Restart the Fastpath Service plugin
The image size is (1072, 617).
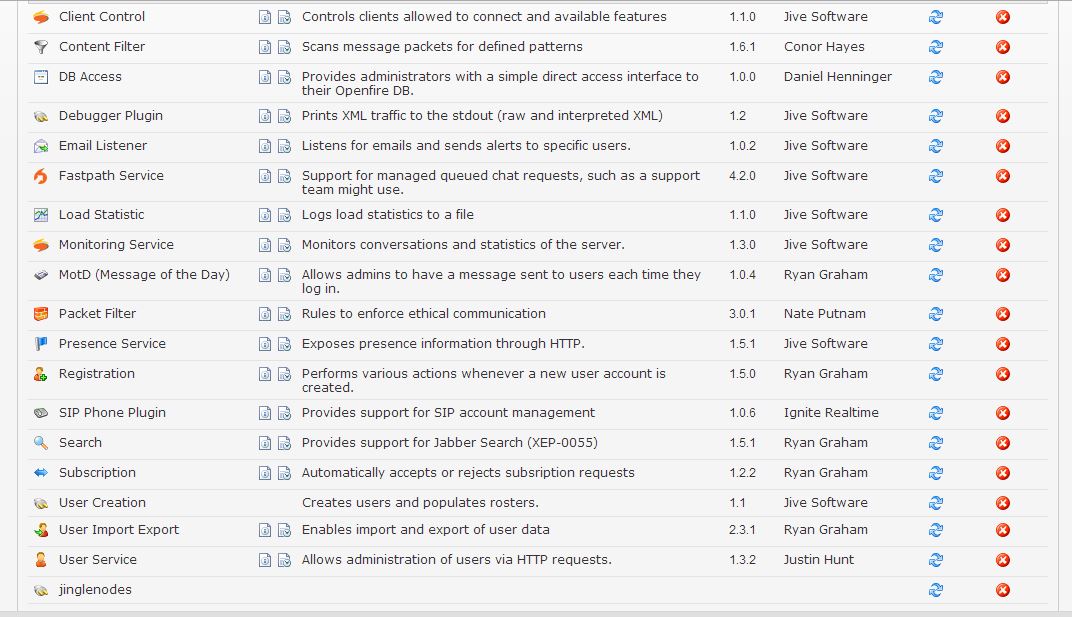pos(936,176)
